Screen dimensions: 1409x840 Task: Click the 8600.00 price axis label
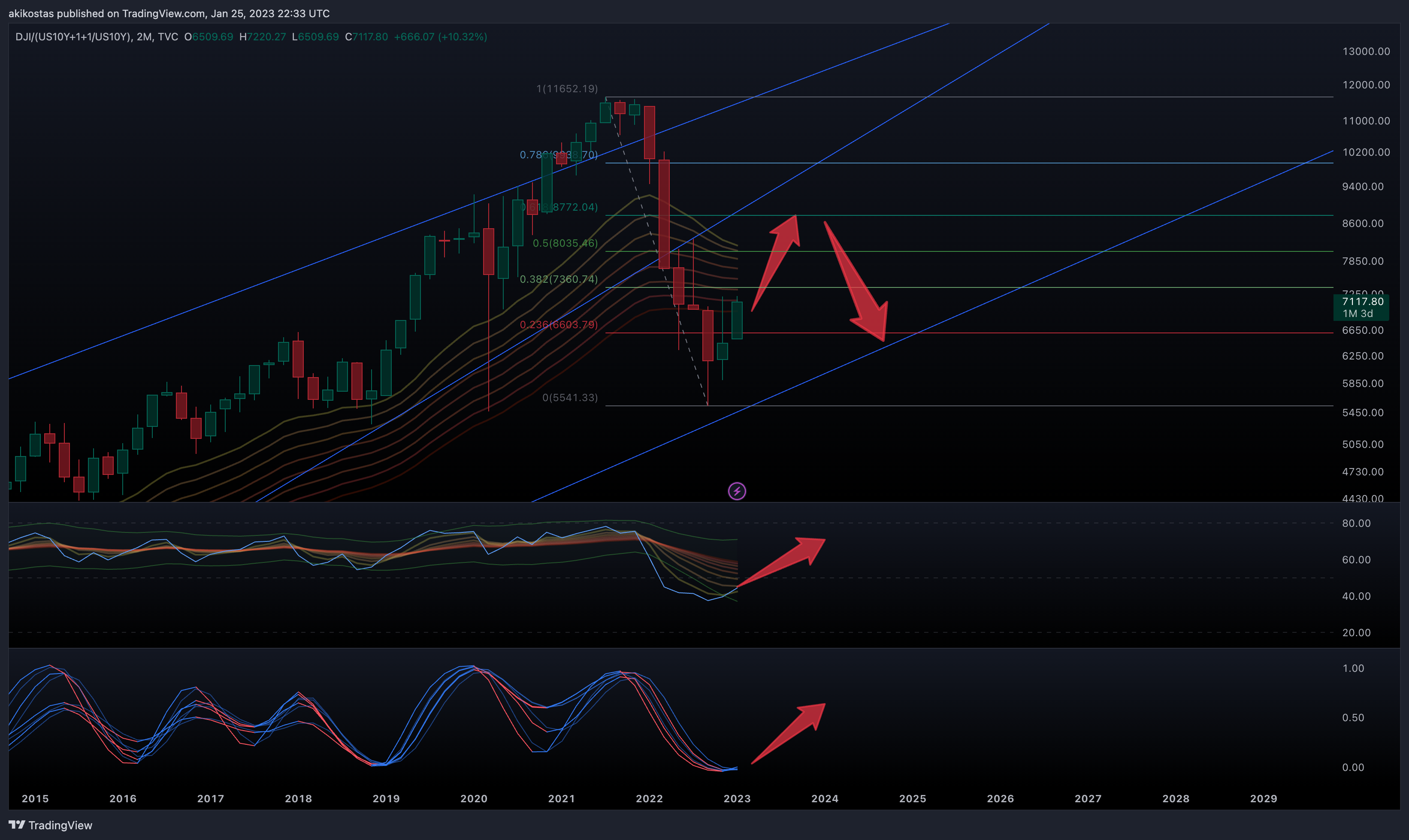click(x=1363, y=224)
